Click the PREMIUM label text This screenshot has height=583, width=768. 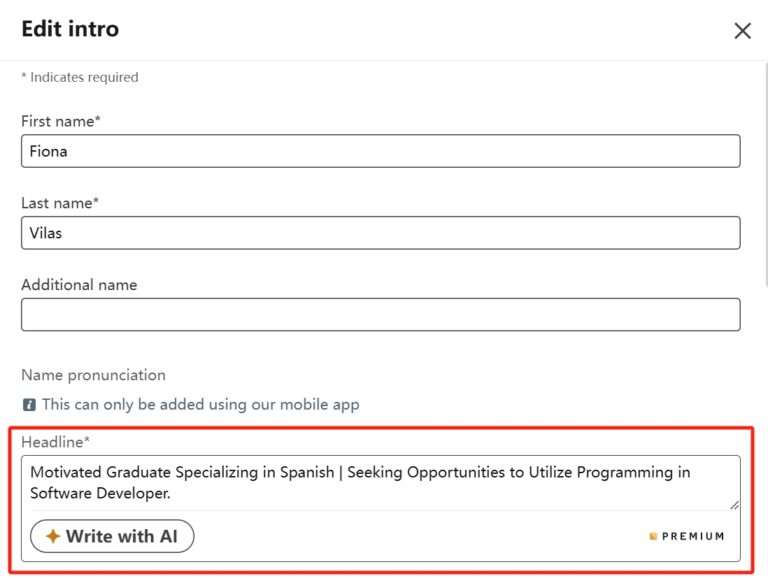(x=693, y=537)
